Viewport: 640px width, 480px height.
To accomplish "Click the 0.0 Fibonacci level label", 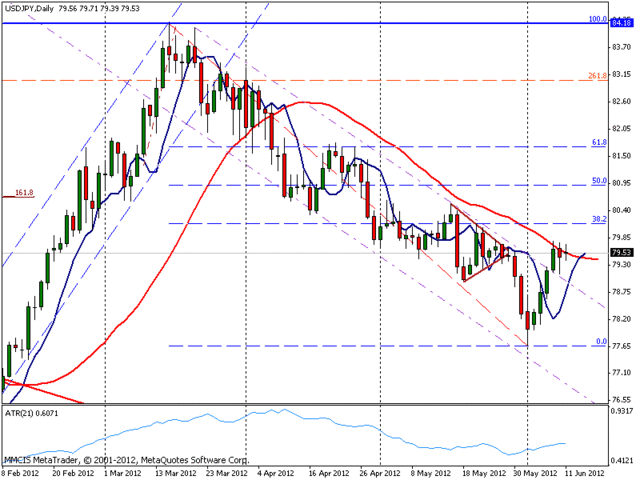I will [x=602, y=341].
